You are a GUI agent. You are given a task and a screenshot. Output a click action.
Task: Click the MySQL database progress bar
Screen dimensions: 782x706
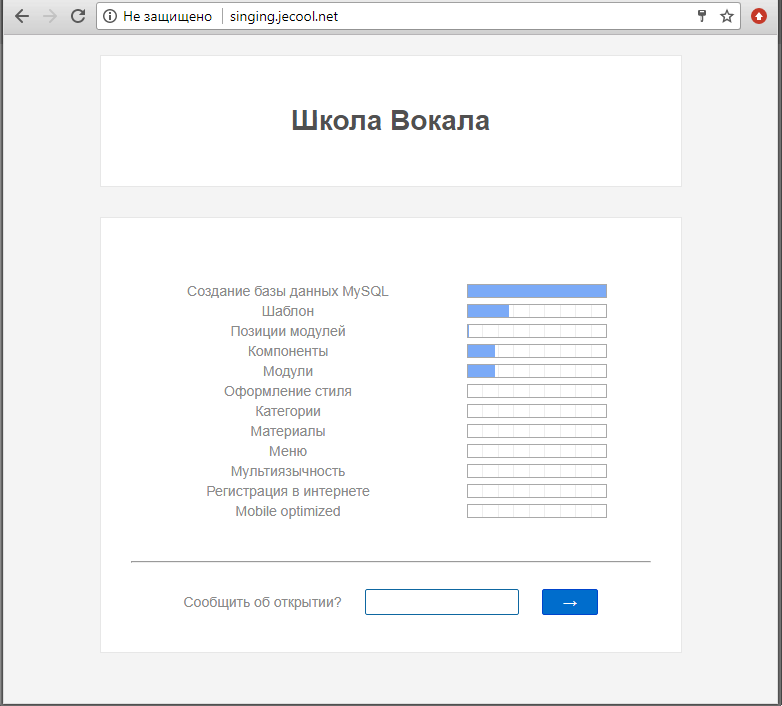[537, 291]
